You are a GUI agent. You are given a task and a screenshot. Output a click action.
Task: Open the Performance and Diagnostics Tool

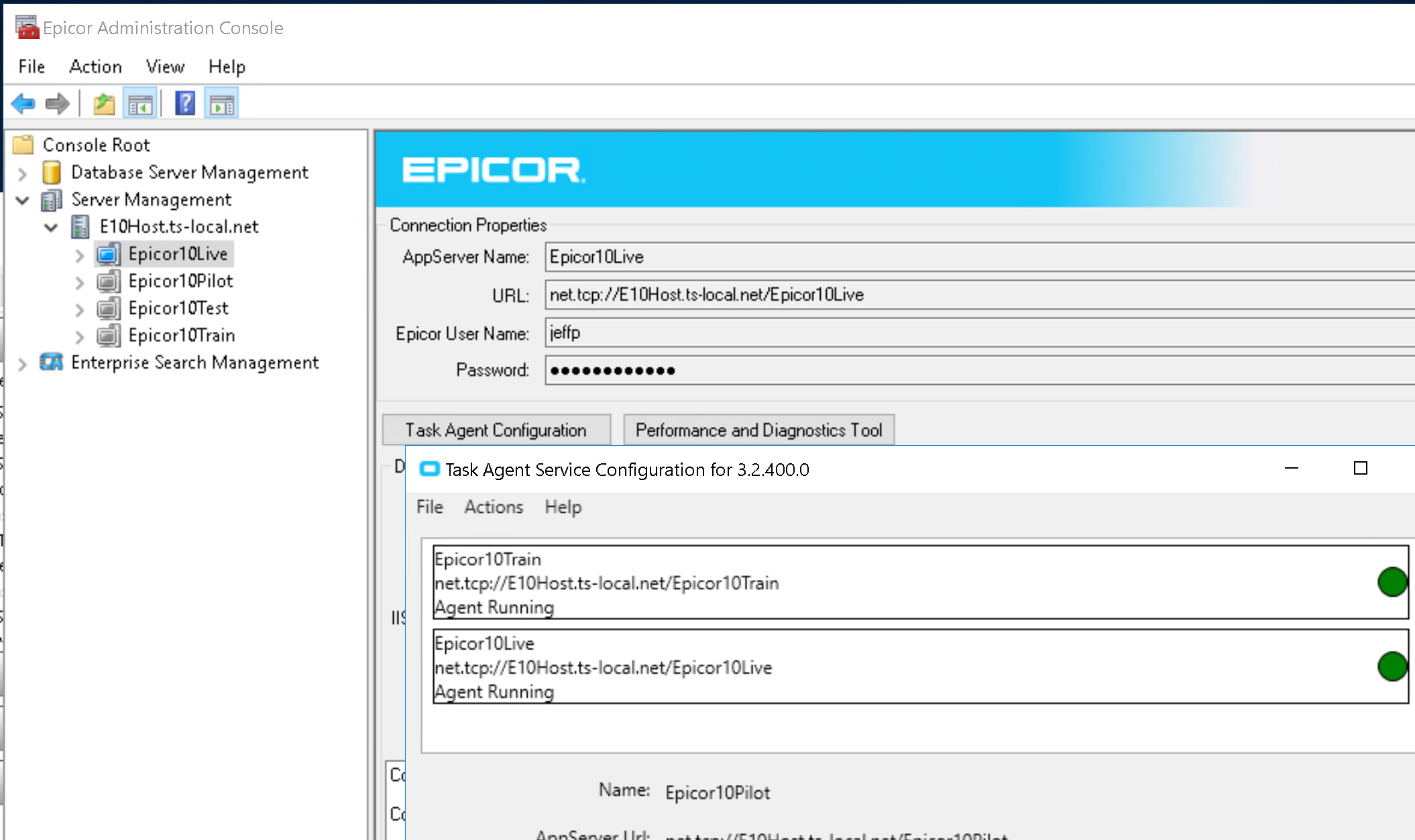(758, 430)
